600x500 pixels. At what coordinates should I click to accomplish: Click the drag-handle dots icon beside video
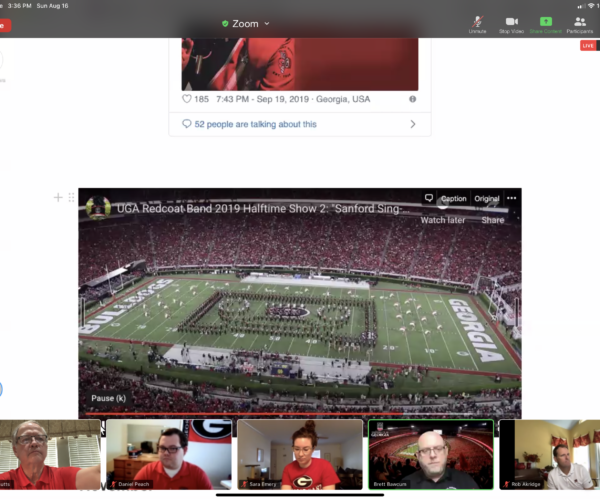tap(71, 197)
